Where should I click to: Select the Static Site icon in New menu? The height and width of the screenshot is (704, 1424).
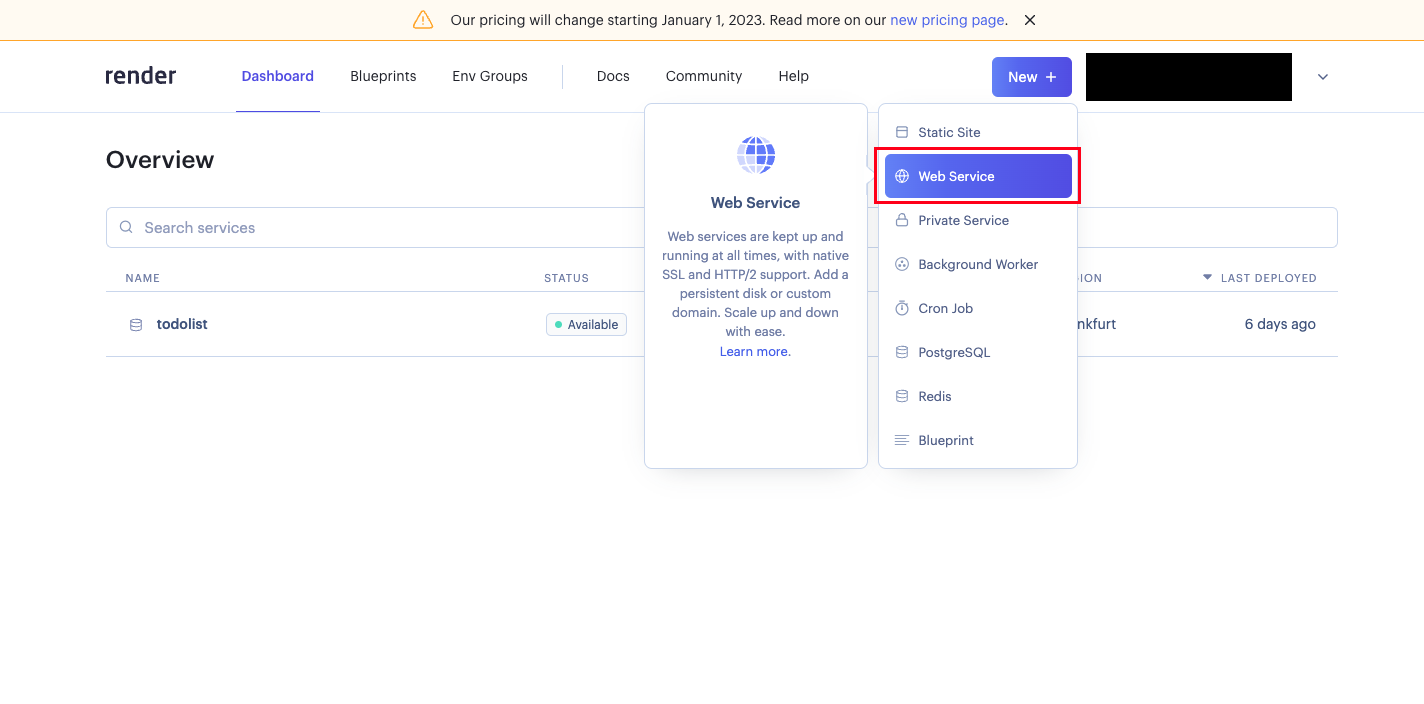coord(903,132)
